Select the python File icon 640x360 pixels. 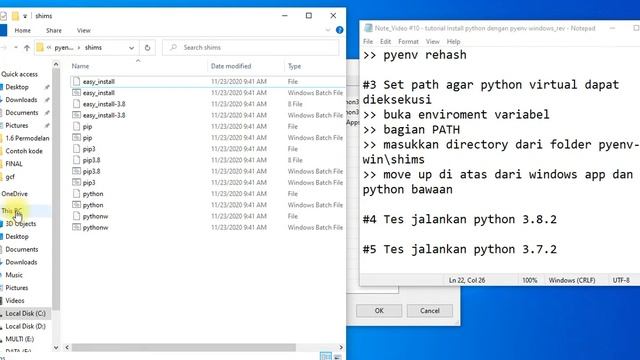click(76, 193)
